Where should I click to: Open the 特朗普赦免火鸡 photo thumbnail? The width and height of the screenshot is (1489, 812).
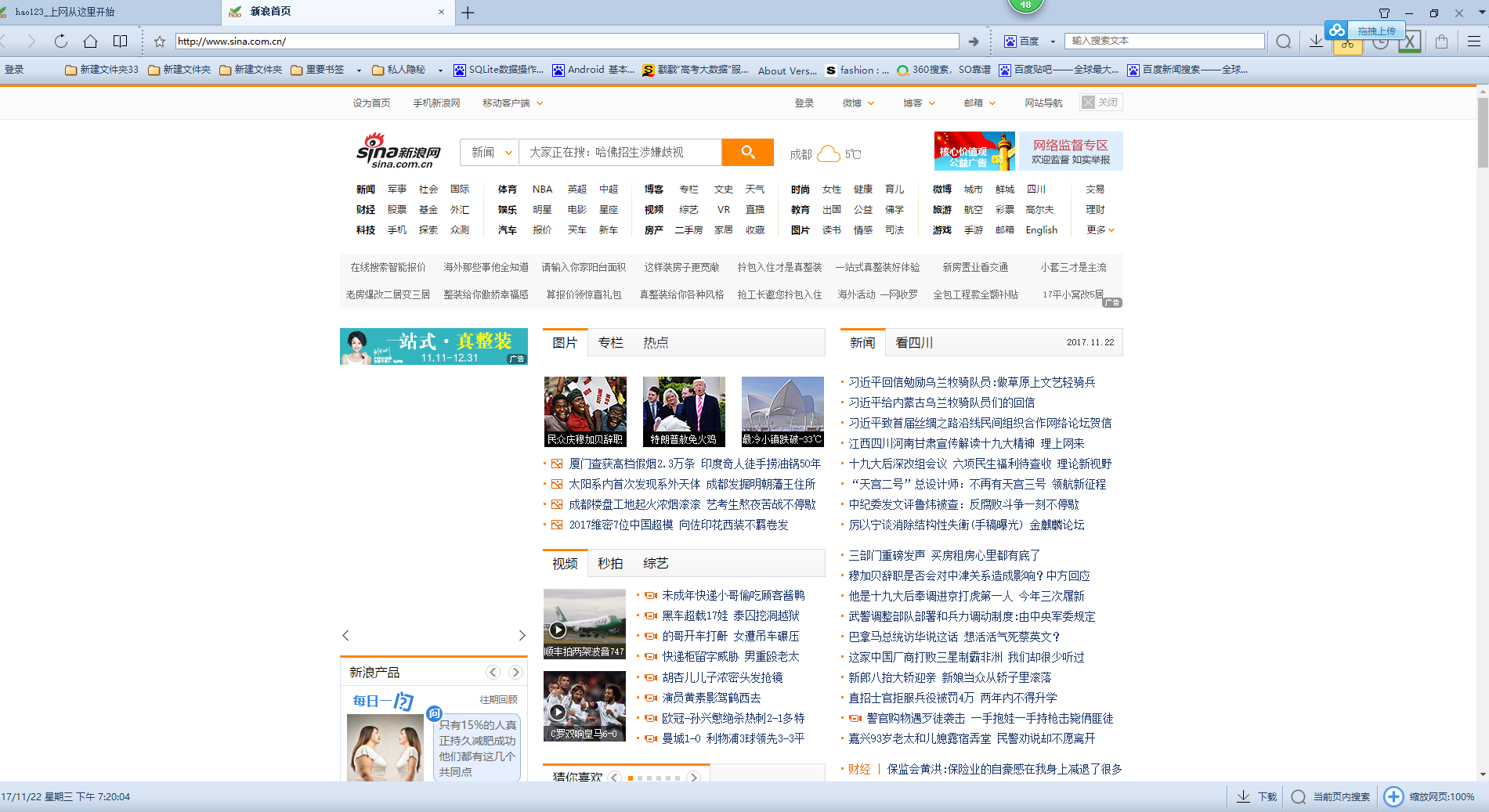coord(684,412)
